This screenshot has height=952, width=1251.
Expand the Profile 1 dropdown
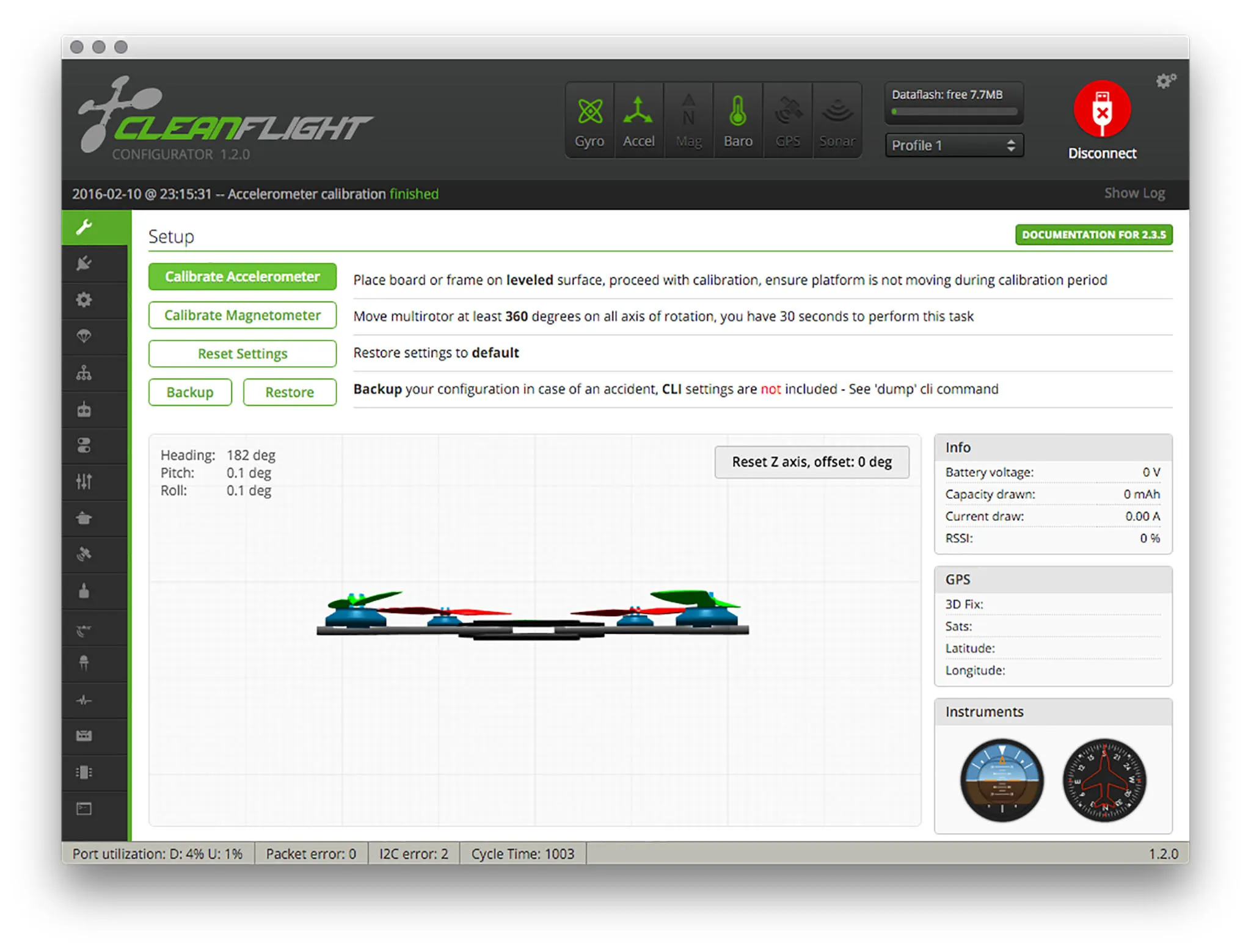click(x=954, y=145)
